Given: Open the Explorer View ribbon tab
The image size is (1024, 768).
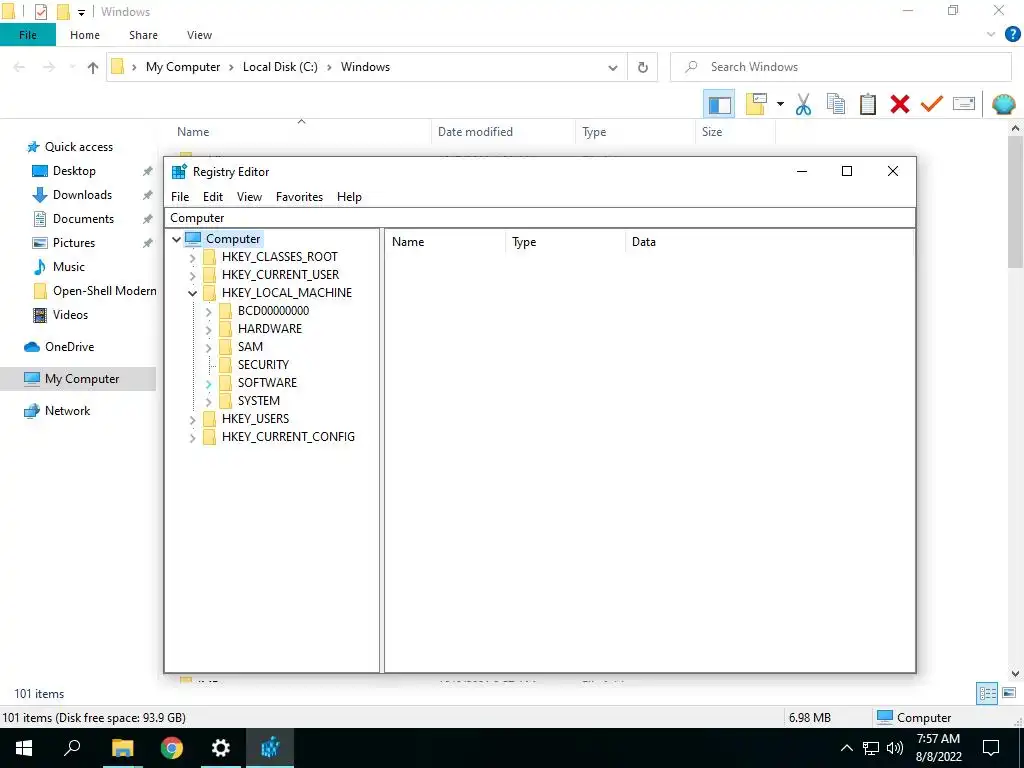Looking at the screenshot, I should pos(199,35).
